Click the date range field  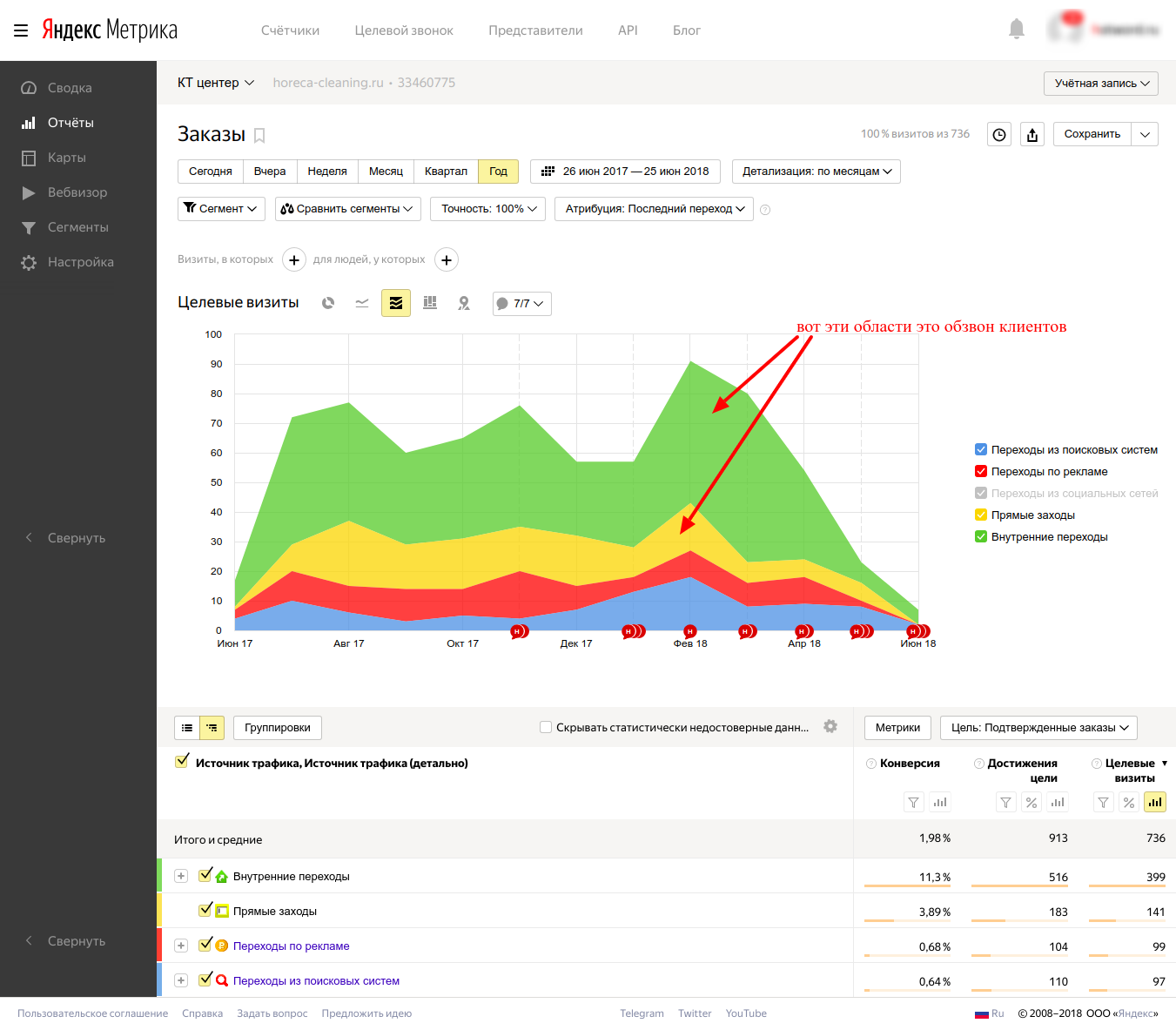pos(625,172)
